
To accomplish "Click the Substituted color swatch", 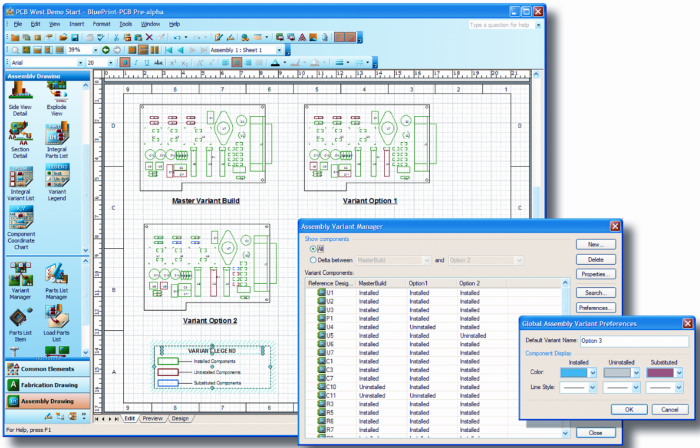I will (660, 373).
